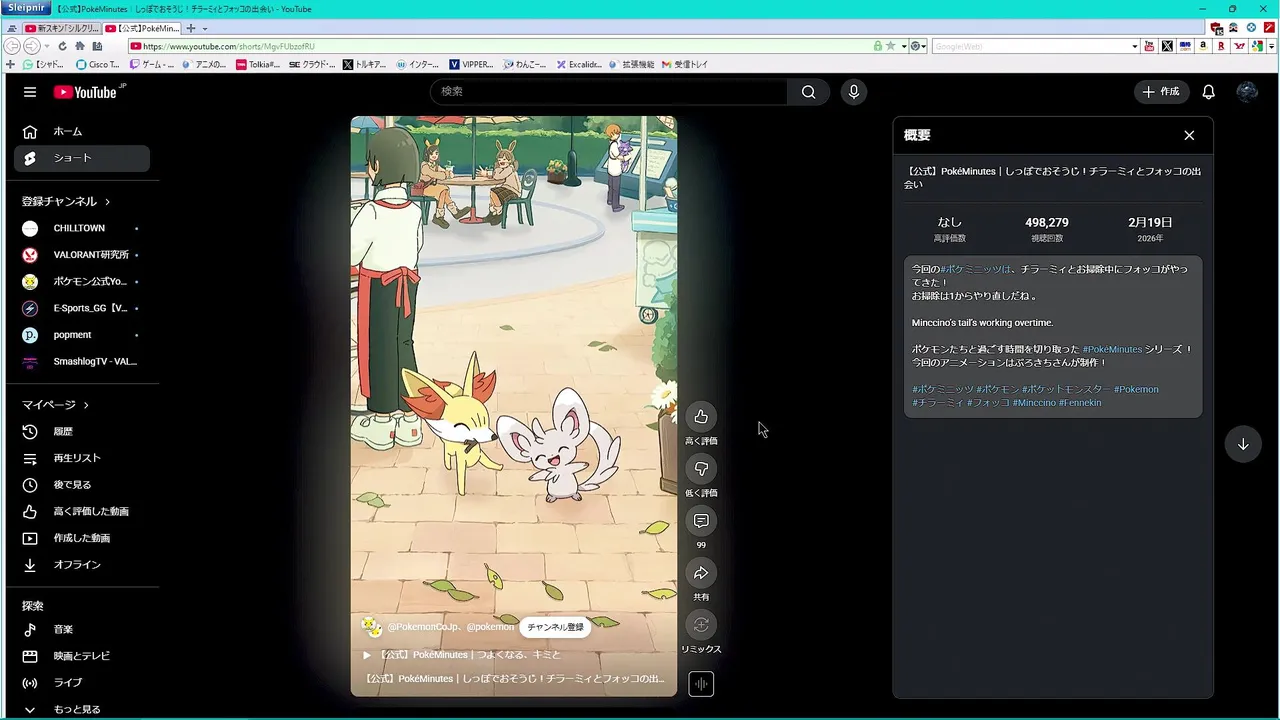
Task: Open YouTube notifications bell
Action: tap(1208, 92)
